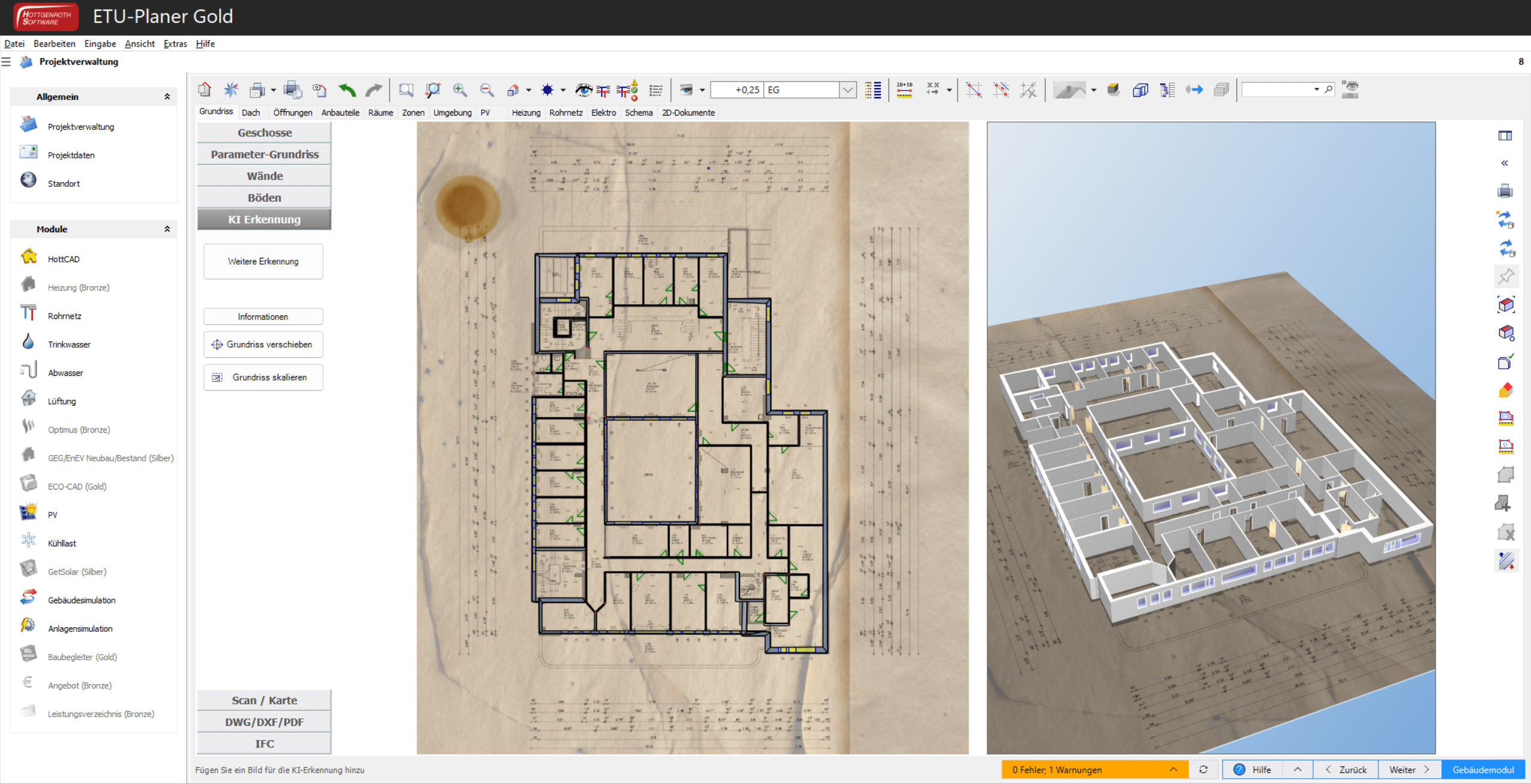The height and width of the screenshot is (784, 1531).
Task: Click the Gebäudemodul button
Action: click(x=1483, y=770)
